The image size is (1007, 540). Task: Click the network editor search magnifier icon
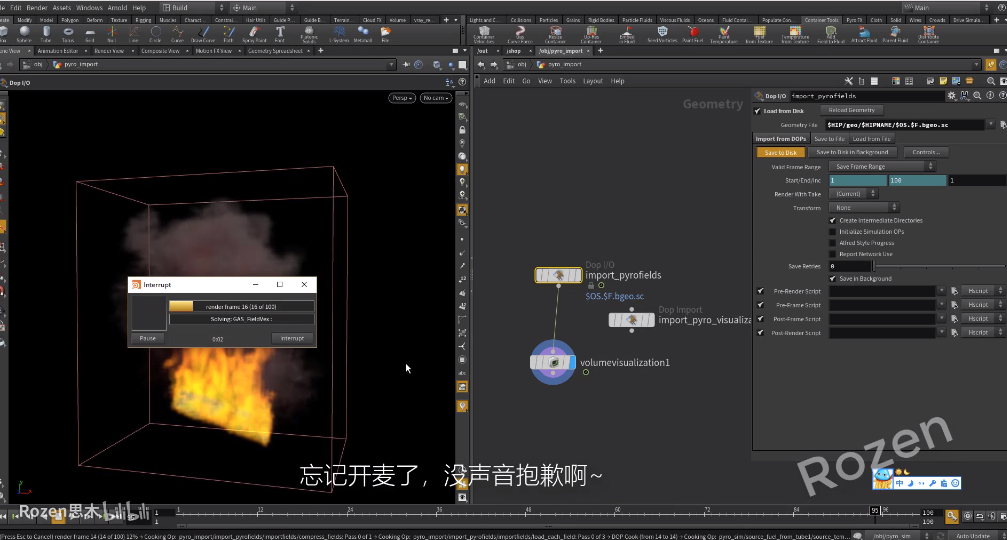(990, 81)
